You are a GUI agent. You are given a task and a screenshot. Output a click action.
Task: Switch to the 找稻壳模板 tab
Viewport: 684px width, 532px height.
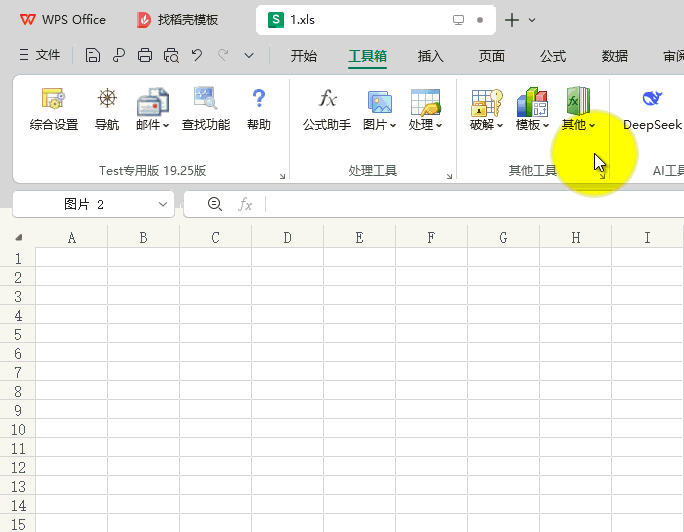(x=178, y=20)
